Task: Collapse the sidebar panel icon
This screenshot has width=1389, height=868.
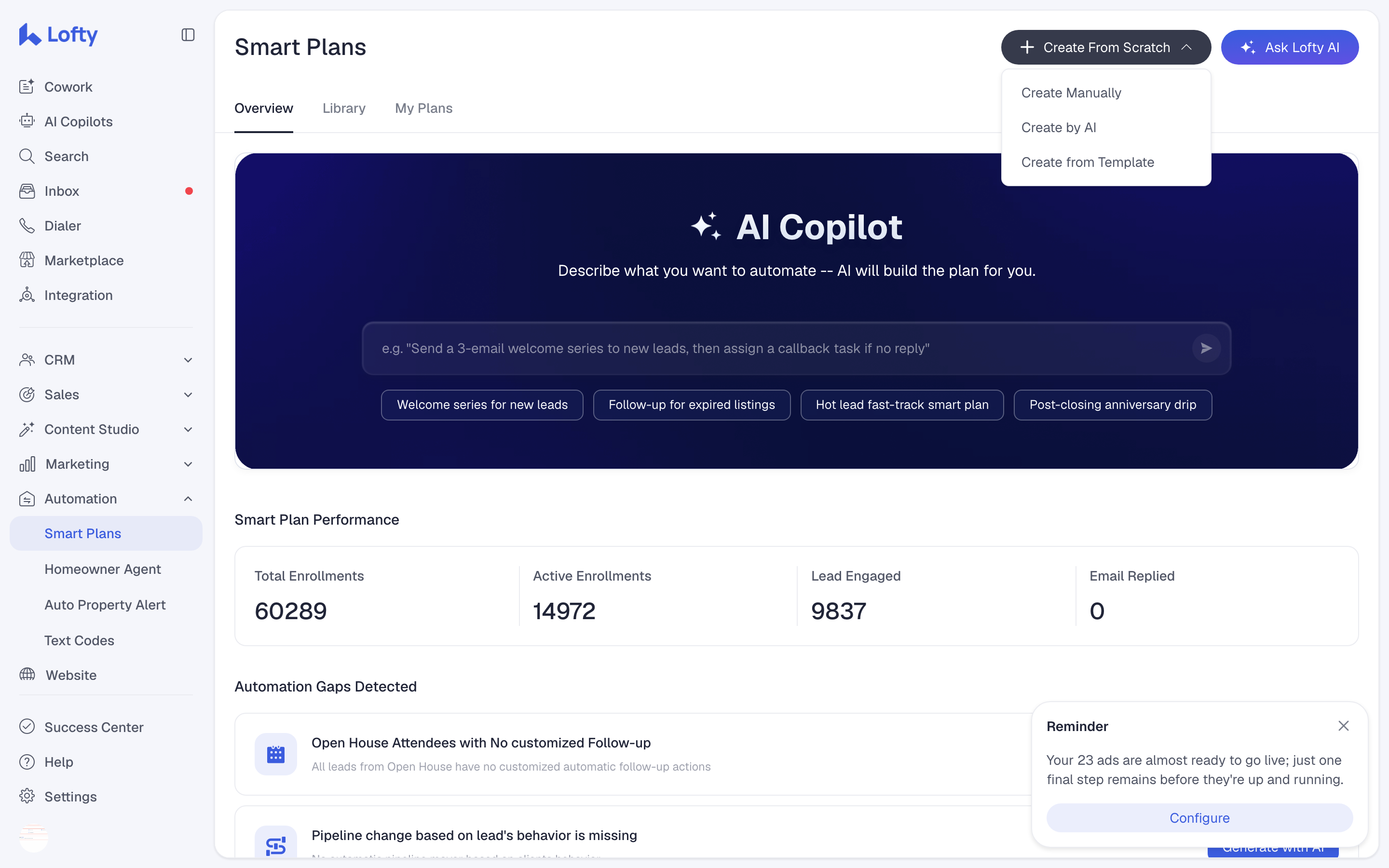Action: point(188,35)
